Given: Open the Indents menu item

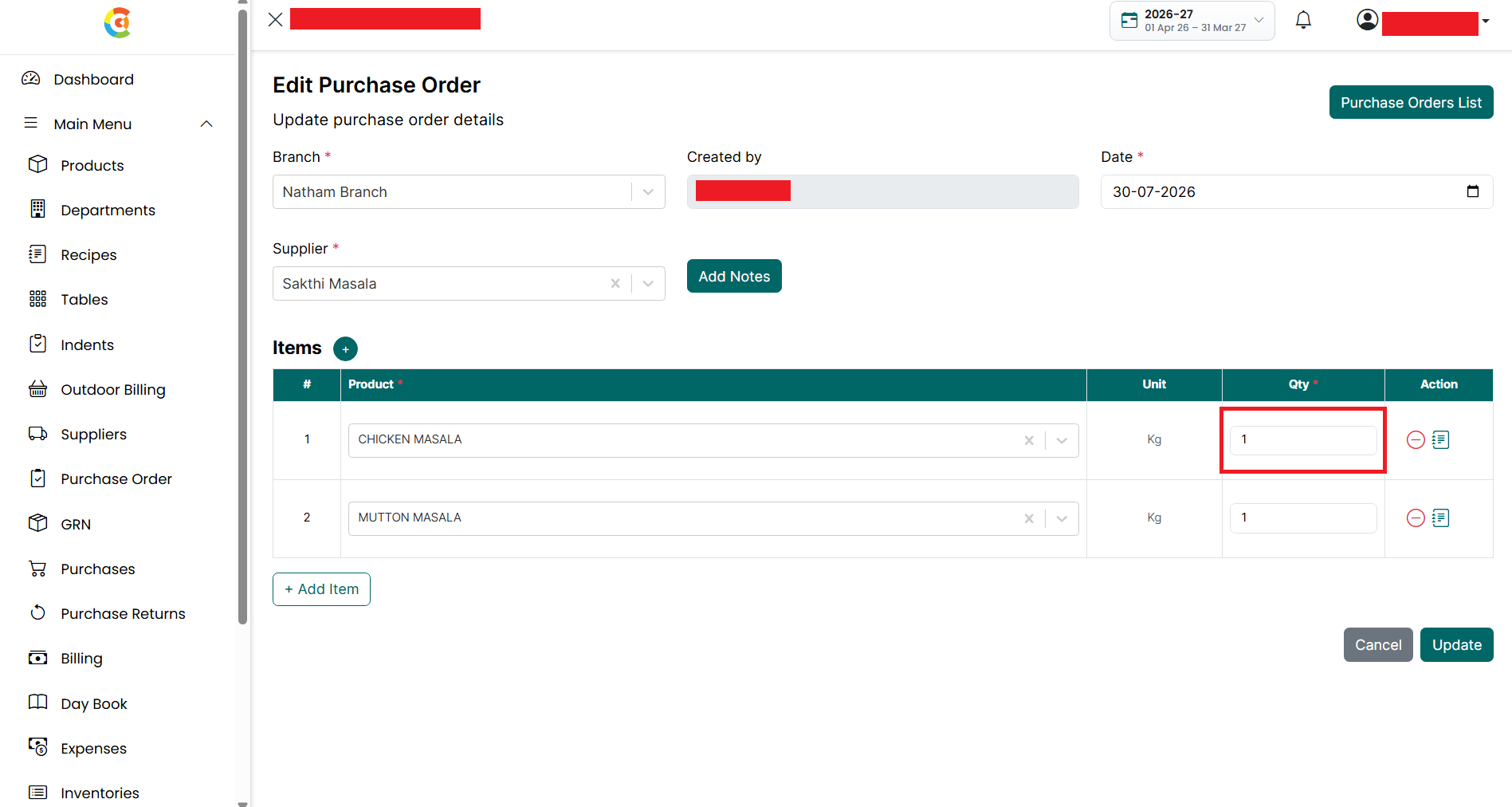Looking at the screenshot, I should pos(87,344).
